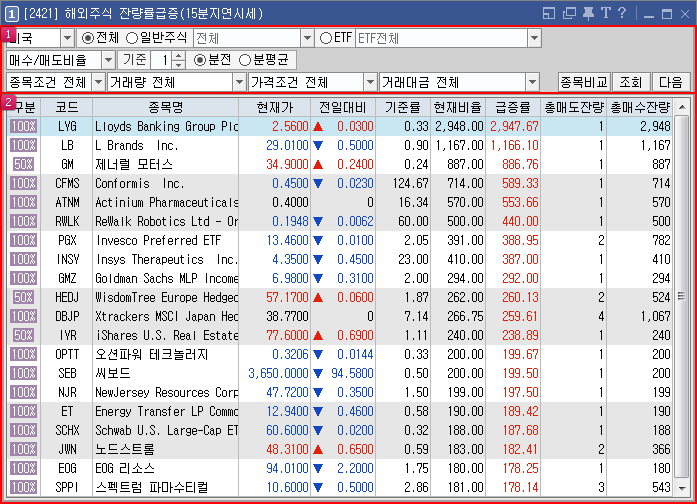The width and height of the screenshot is (697, 504).
Task: Click the 50% margin badge for GM
Action: tap(24, 165)
